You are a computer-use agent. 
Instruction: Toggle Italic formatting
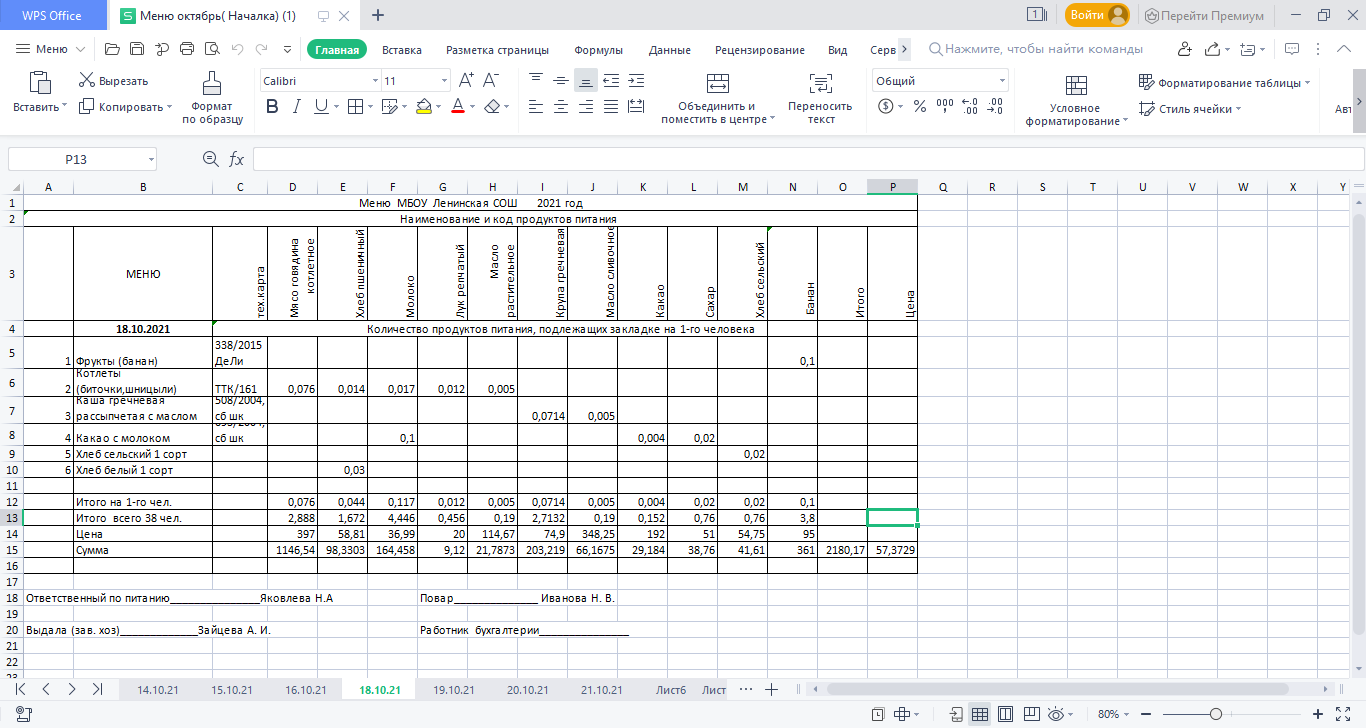point(296,106)
